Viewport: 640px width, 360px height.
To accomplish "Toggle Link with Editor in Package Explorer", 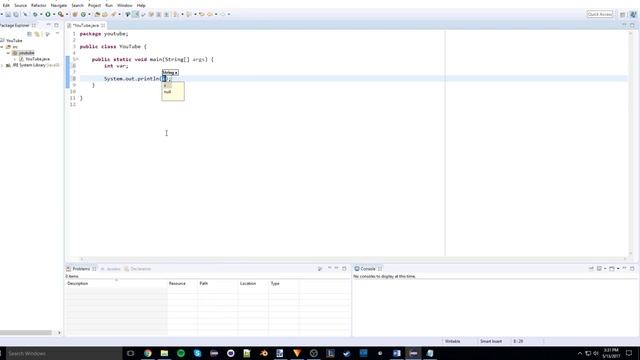I will [x=37, y=34].
